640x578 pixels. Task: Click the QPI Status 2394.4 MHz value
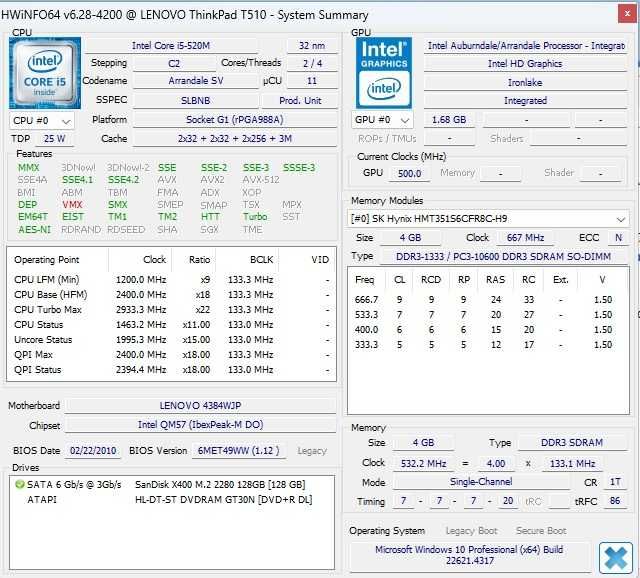141,370
